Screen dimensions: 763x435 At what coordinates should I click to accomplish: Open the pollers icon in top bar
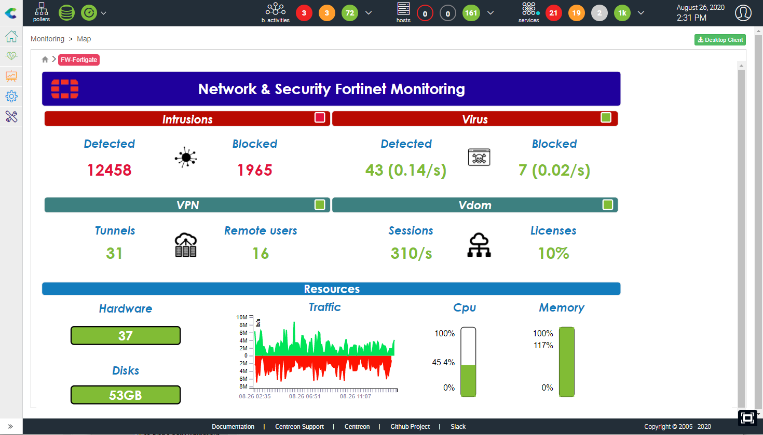pos(41,12)
